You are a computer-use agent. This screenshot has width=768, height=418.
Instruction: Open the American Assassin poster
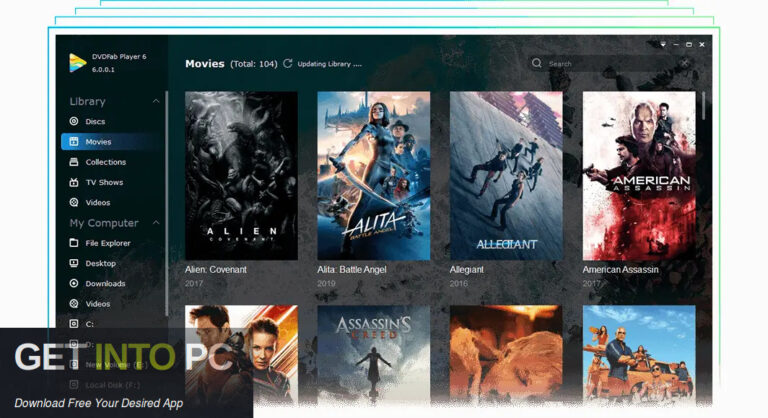pos(639,175)
